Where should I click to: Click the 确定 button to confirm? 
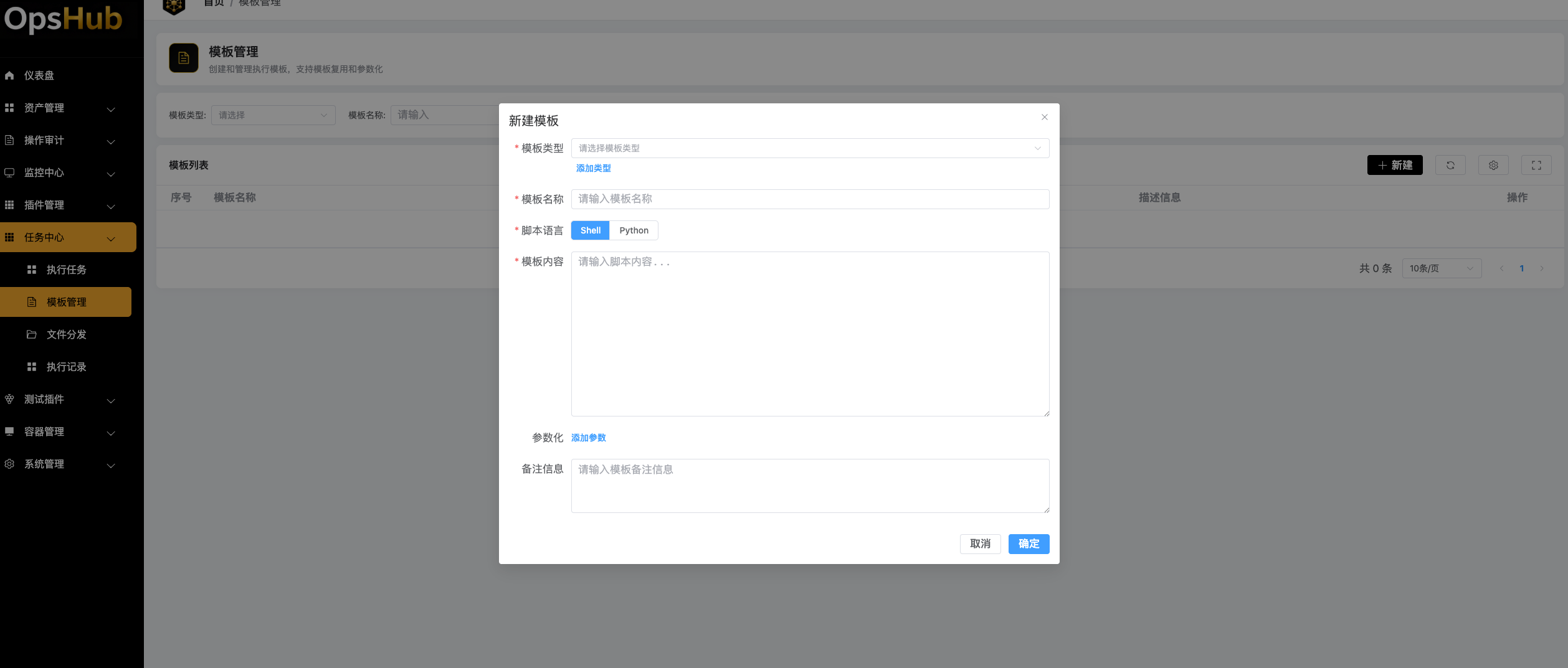(x=1028, y=543)
